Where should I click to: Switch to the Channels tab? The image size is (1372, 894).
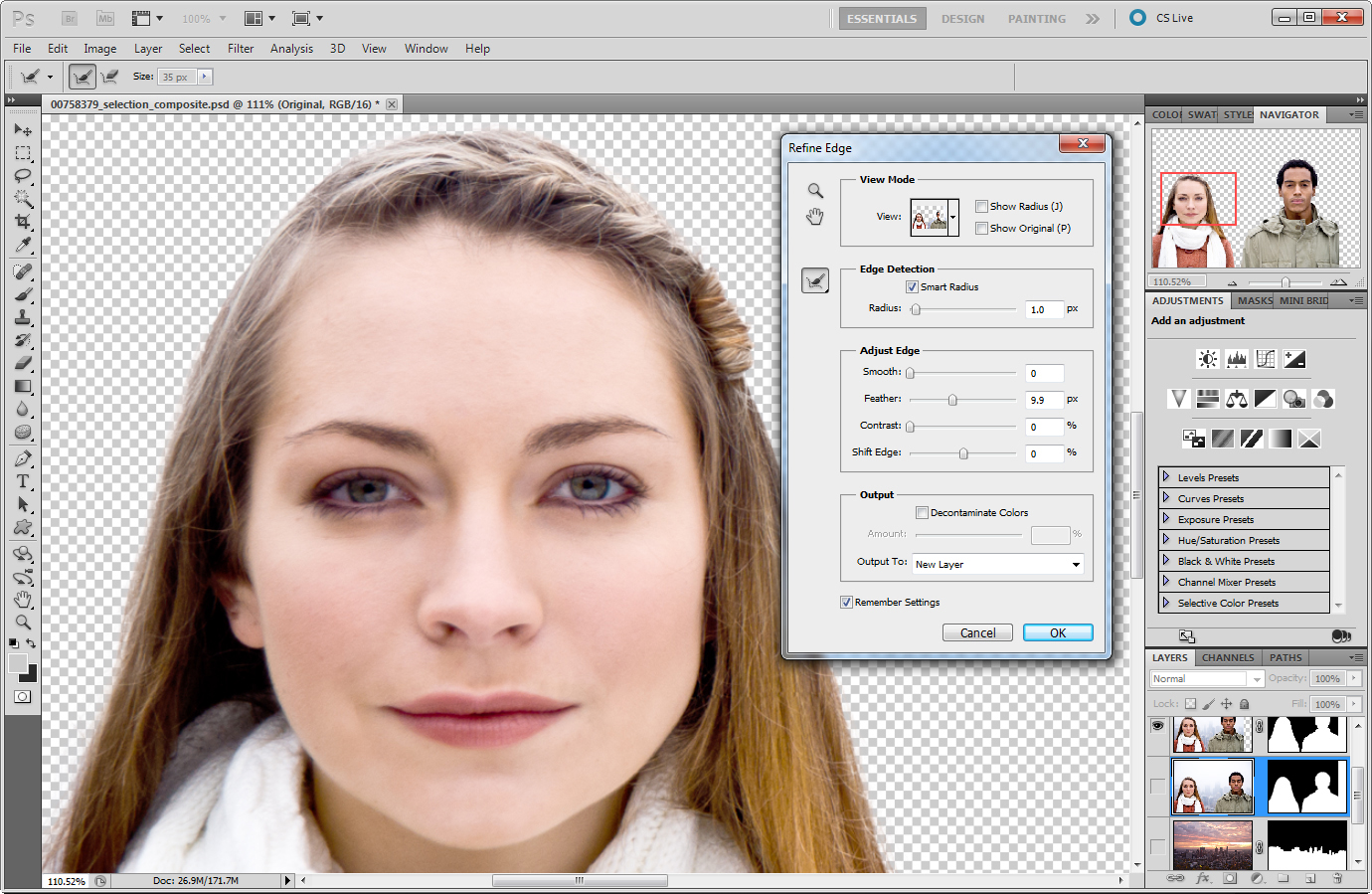click(1227, 657)
